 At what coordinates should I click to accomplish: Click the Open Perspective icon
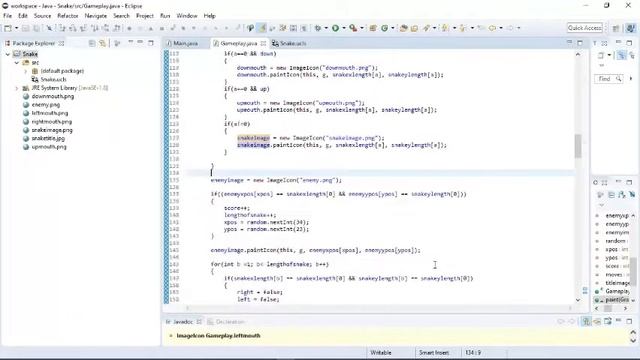pos(616,28)
